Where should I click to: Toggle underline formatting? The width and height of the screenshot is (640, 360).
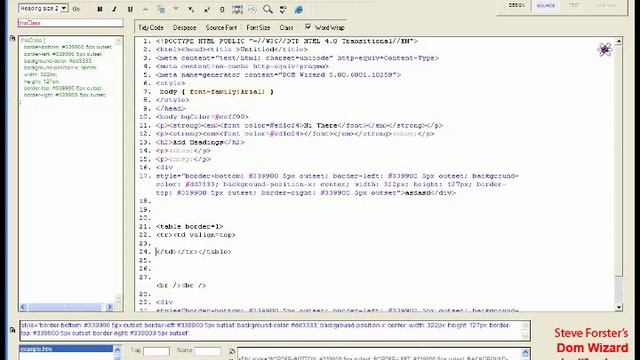pyautogui.click(x=130, y=9)
